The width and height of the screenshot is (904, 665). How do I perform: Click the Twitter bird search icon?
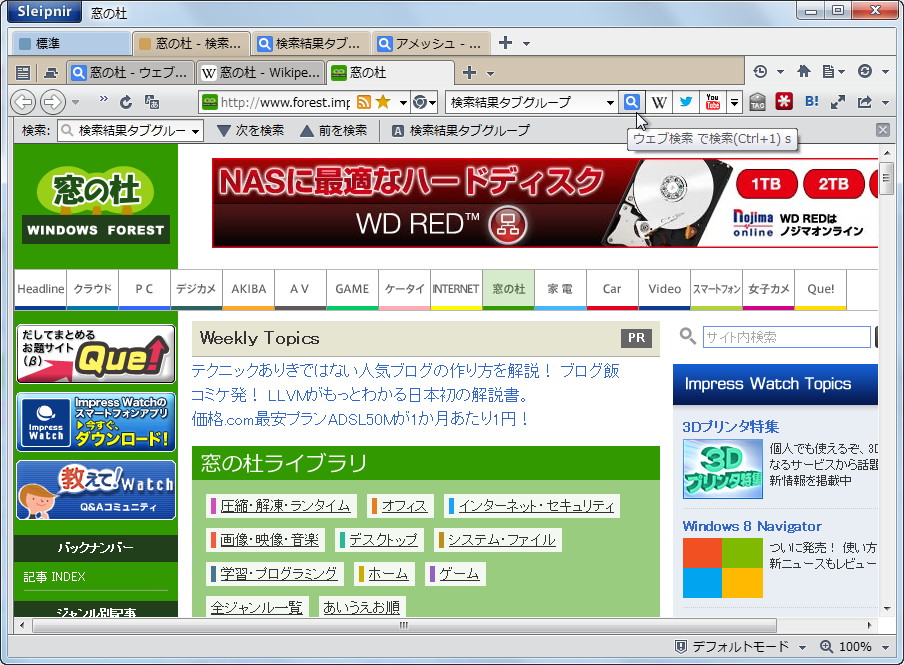click(x=686, y=101)
